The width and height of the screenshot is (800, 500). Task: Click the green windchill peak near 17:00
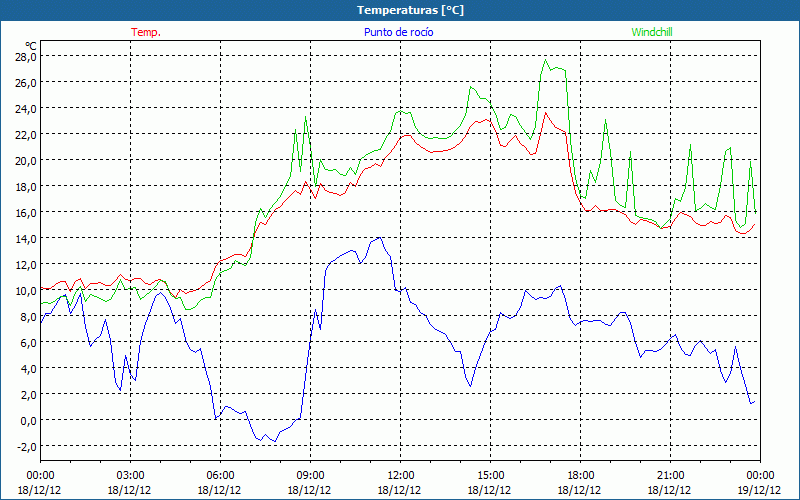[x=545, y=60]
